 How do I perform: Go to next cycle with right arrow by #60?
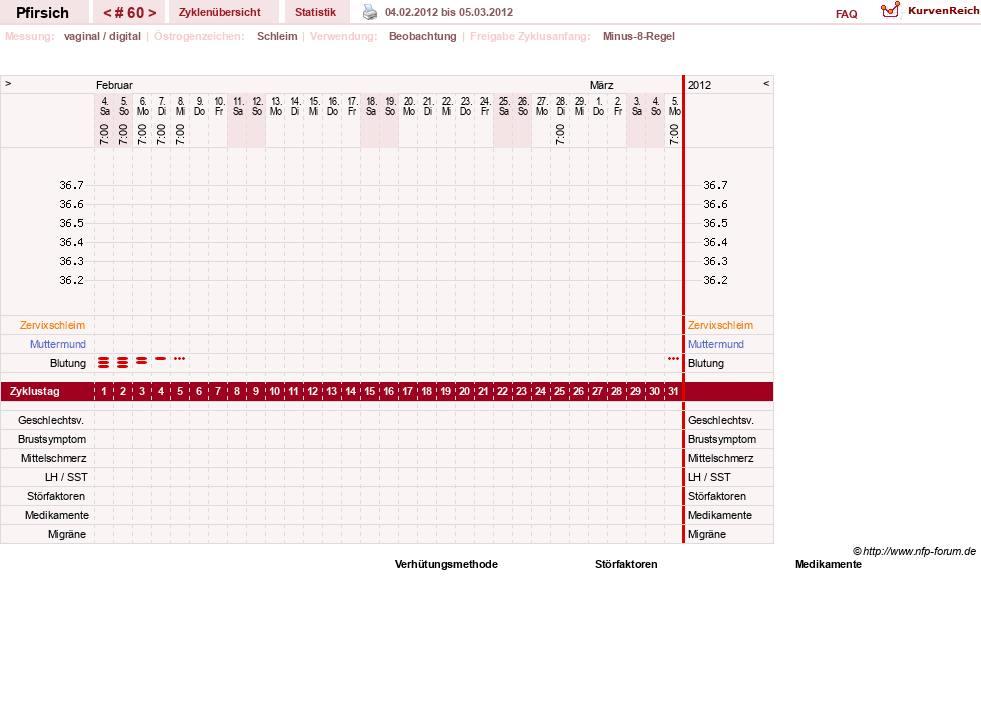[x=152, y=13]
